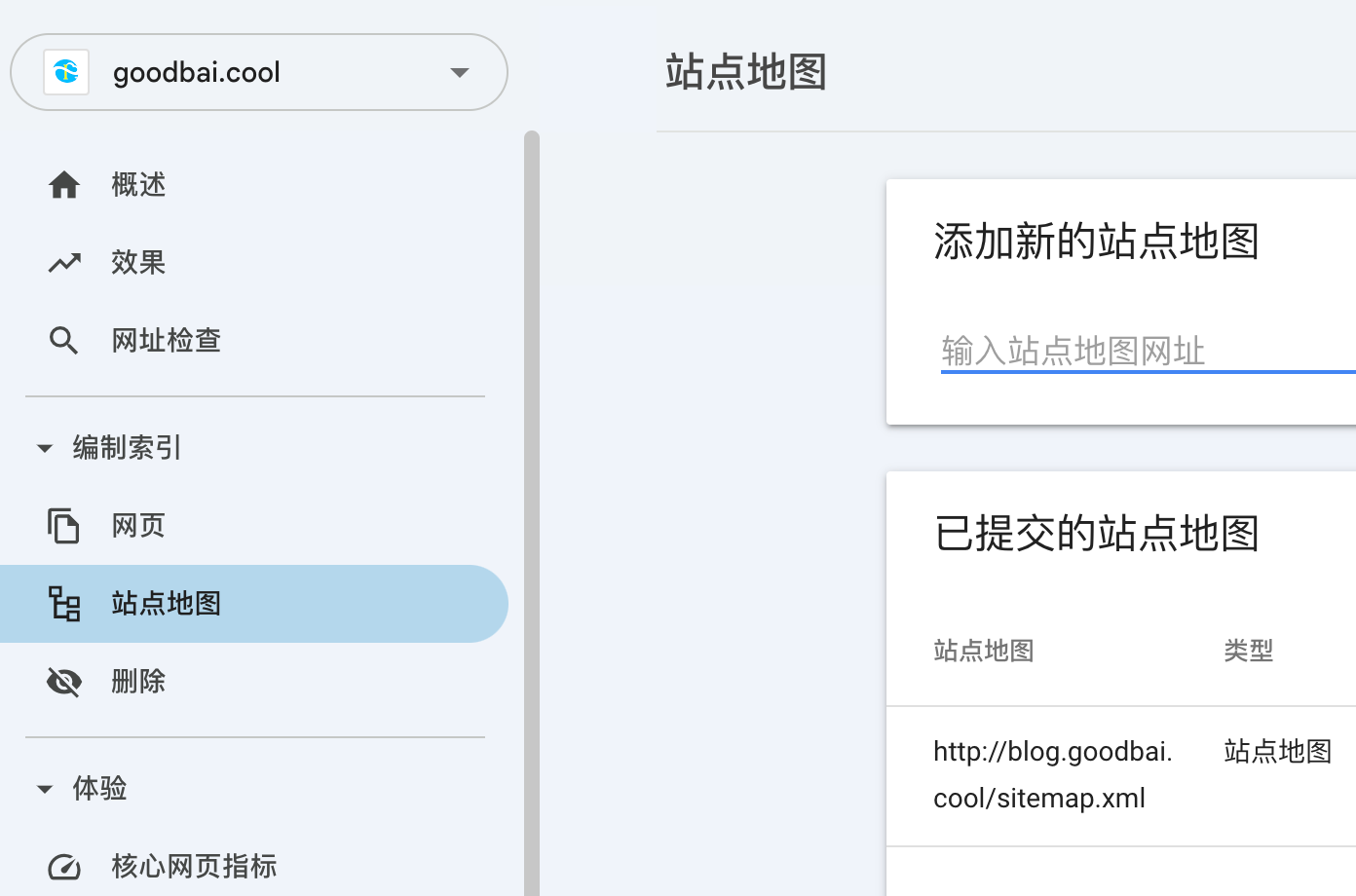Screen dimensions: 1356x896
Task: Select the 网页 menu item
Action: [138, 525]
